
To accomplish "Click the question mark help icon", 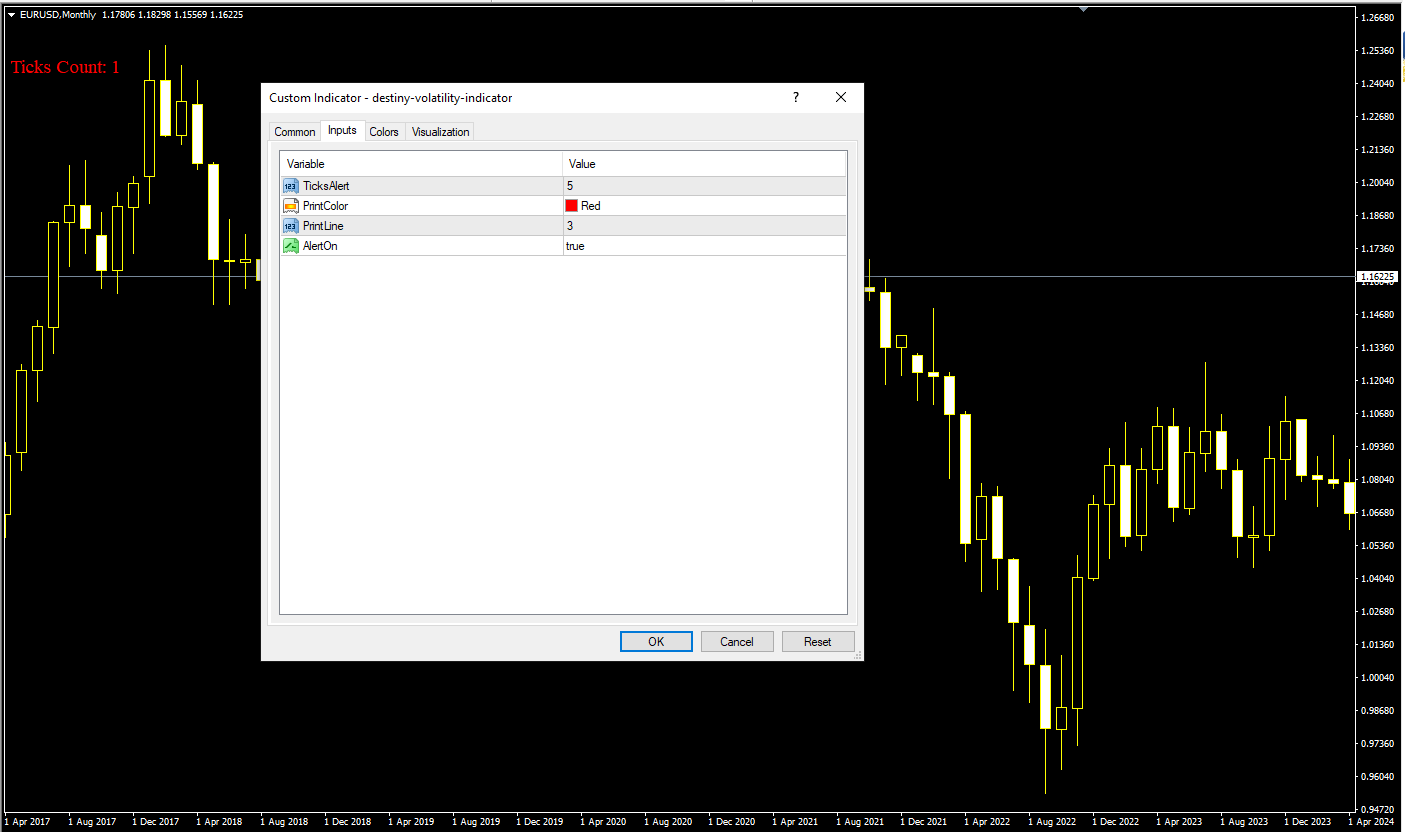I will [796, 97].
